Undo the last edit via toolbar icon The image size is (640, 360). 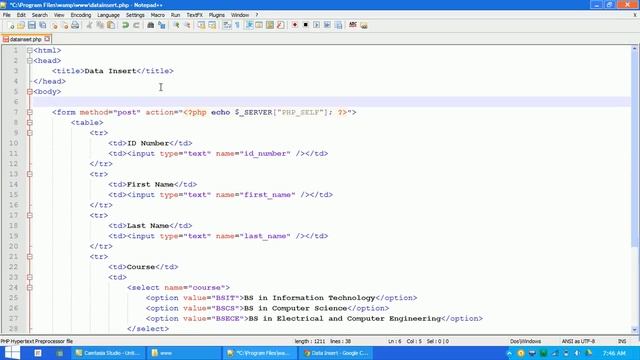click(x=125, y=25)
